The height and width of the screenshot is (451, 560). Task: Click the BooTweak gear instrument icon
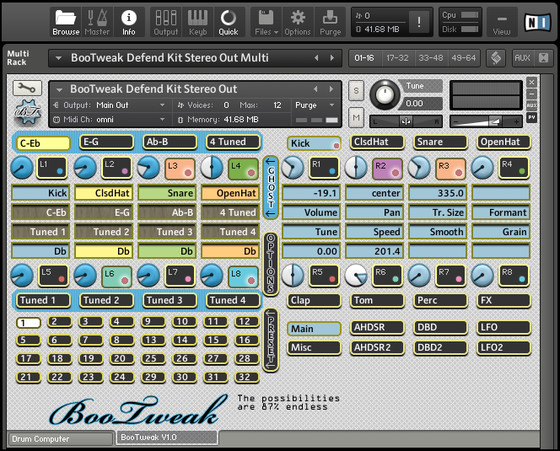28,112
